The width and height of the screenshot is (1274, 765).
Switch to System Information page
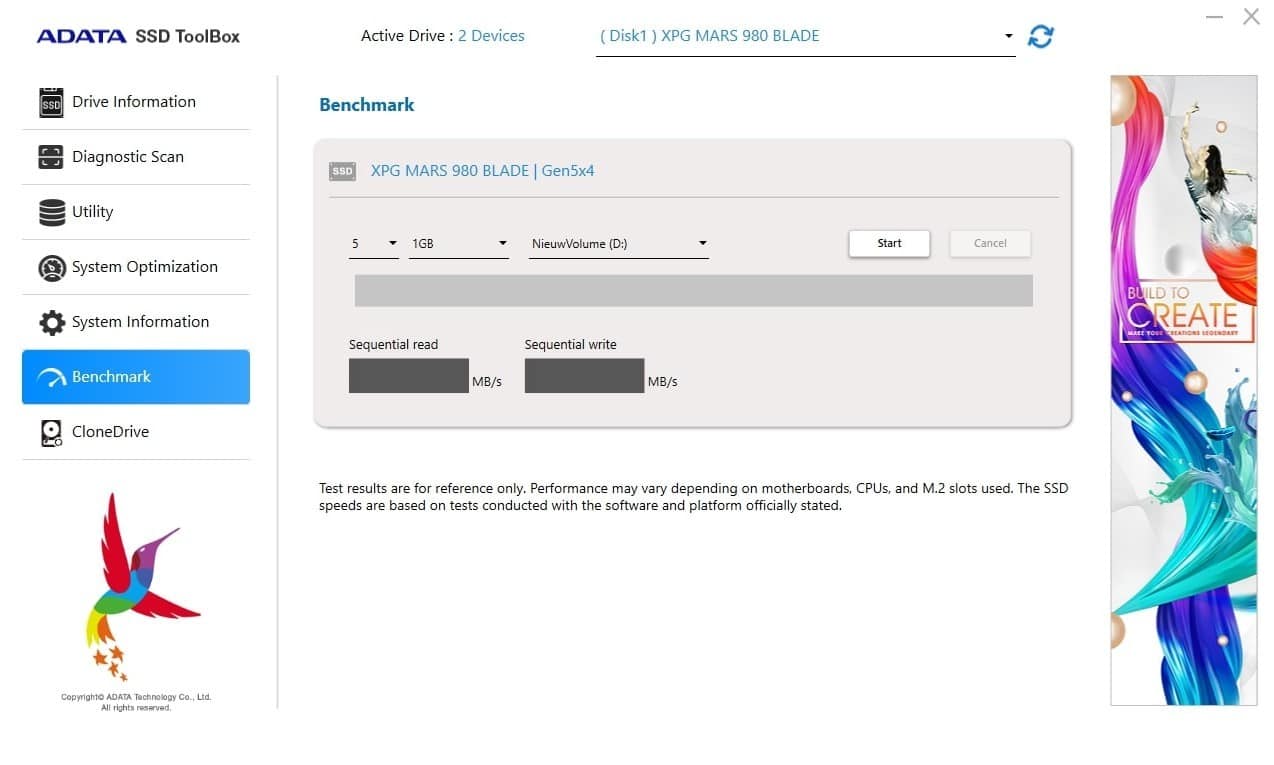point(136,322)
